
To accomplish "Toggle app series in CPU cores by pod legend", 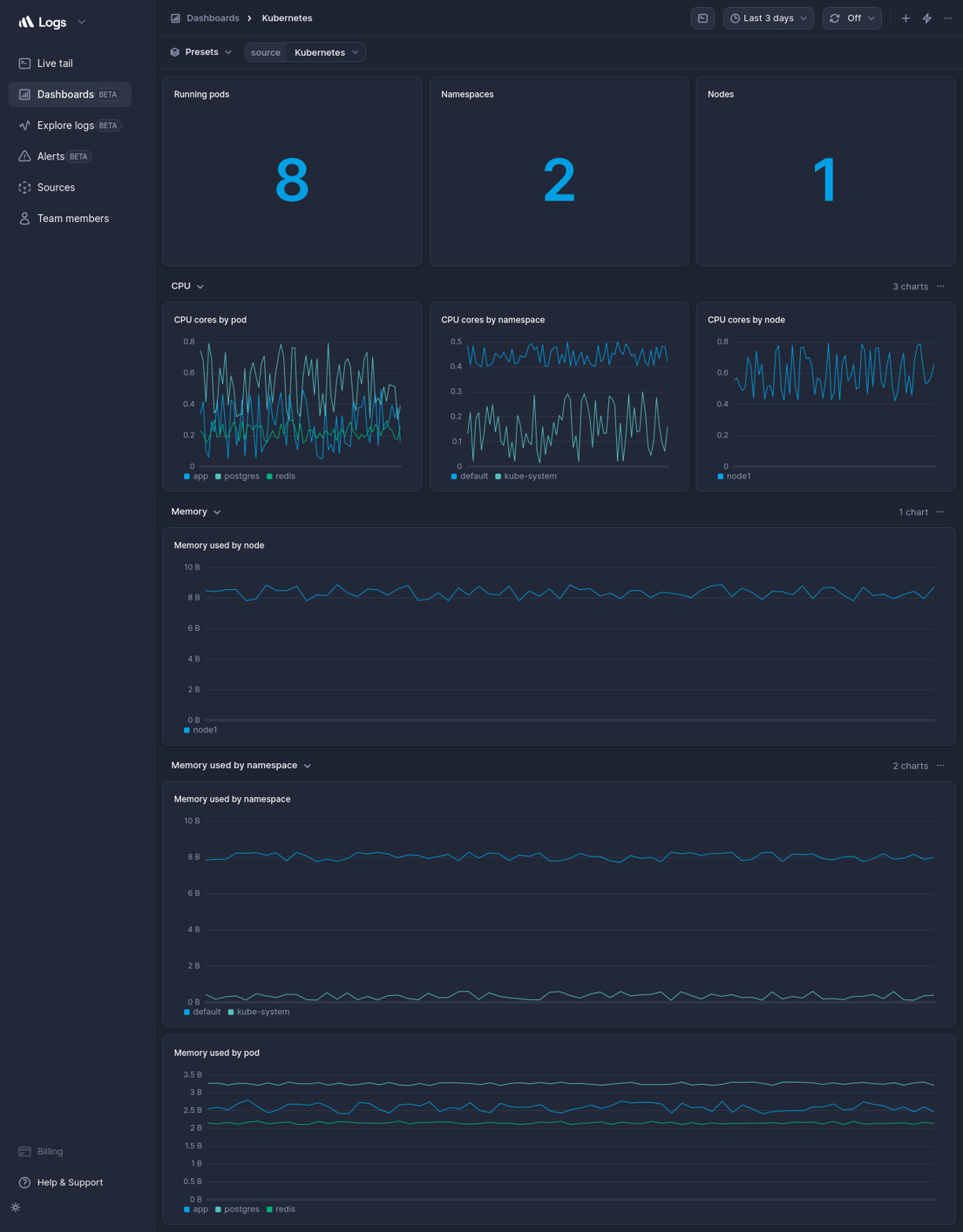I will [196, 477].
